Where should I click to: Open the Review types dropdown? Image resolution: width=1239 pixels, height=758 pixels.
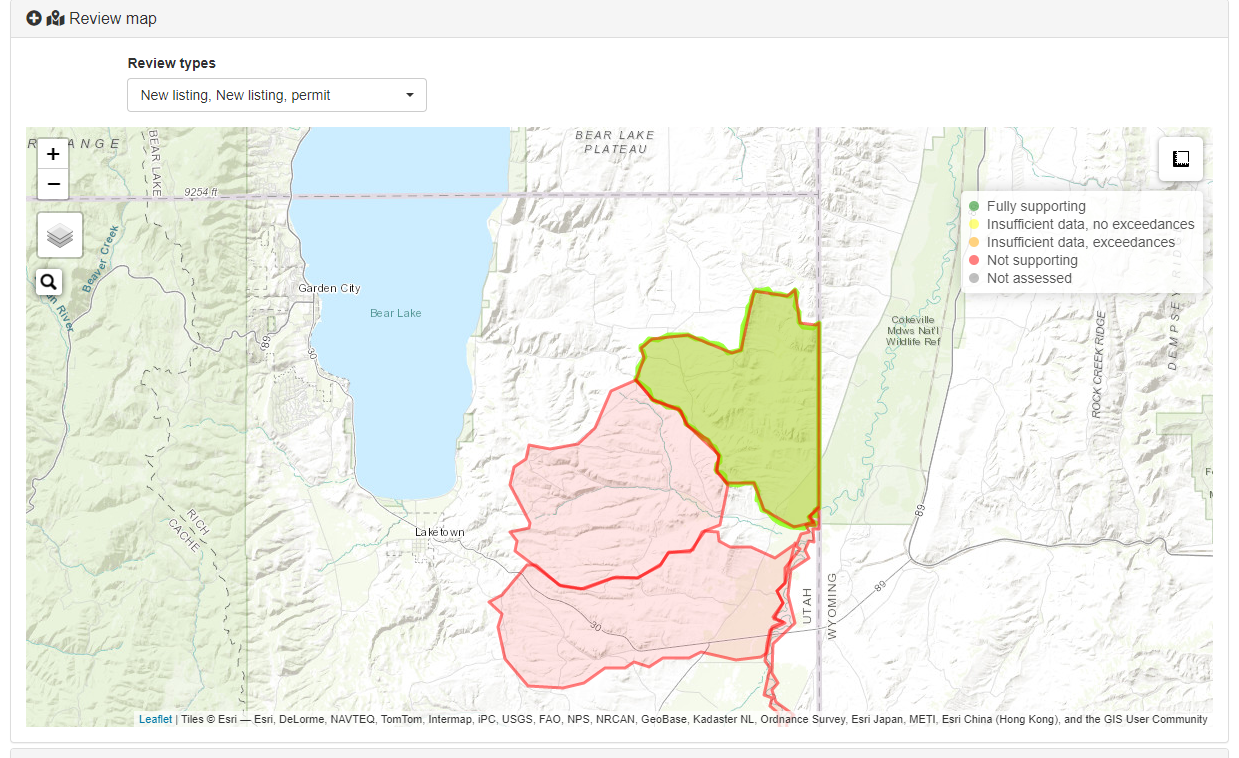pos(277,95)
